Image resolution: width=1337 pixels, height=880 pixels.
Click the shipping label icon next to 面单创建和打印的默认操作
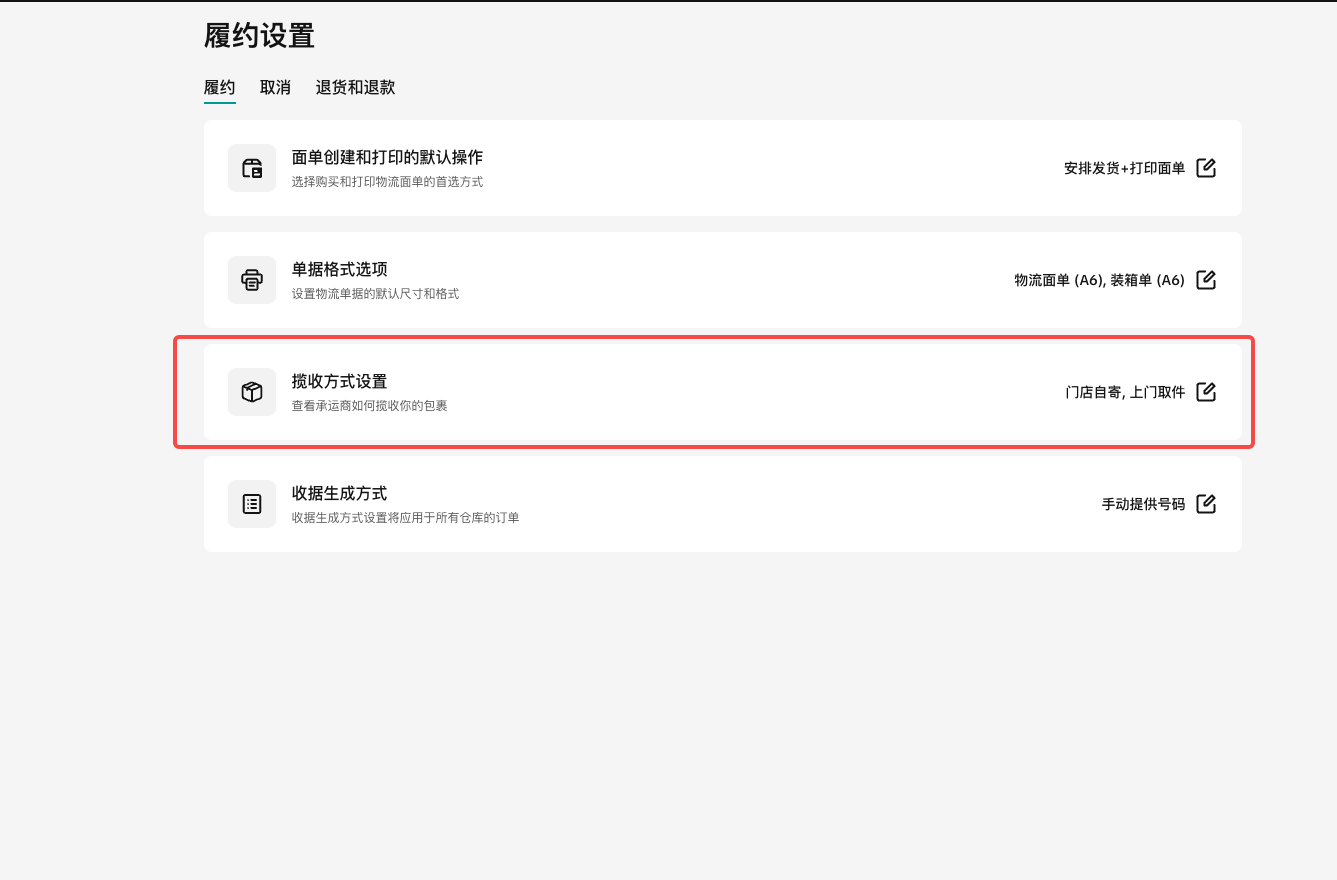pos(252,168)
